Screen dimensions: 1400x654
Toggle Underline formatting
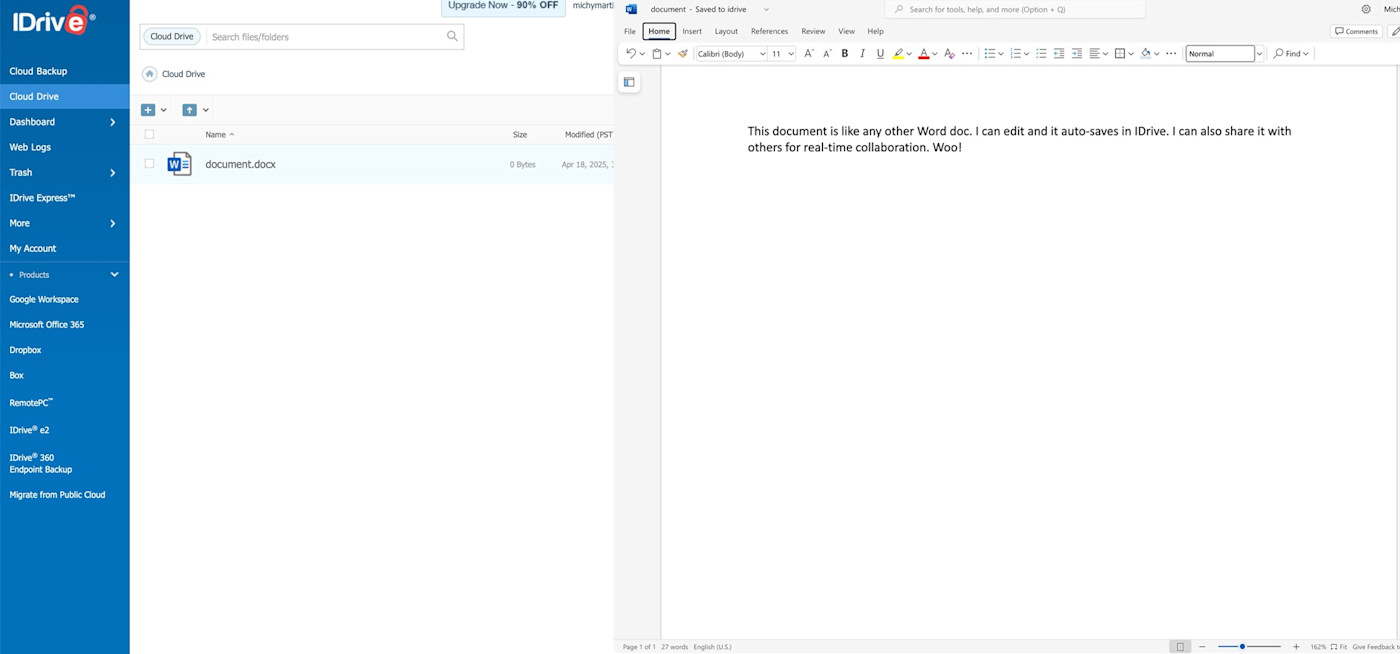[x=880, y=54]
